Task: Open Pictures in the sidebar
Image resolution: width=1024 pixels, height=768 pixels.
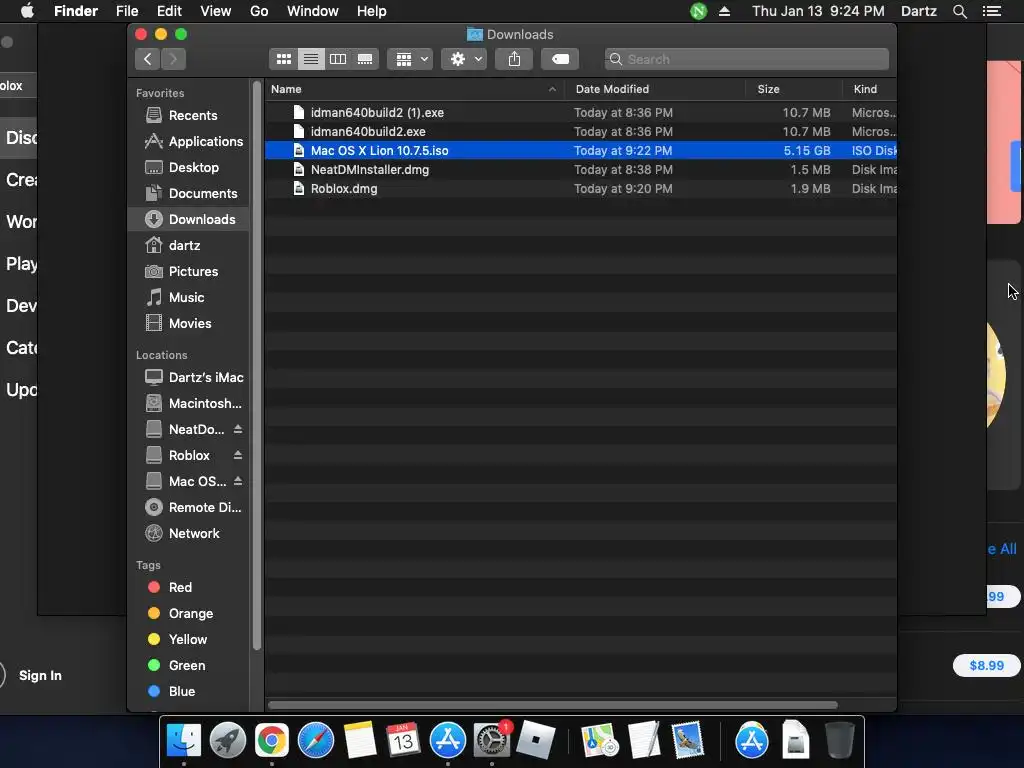Action: [x=189, y=272]
